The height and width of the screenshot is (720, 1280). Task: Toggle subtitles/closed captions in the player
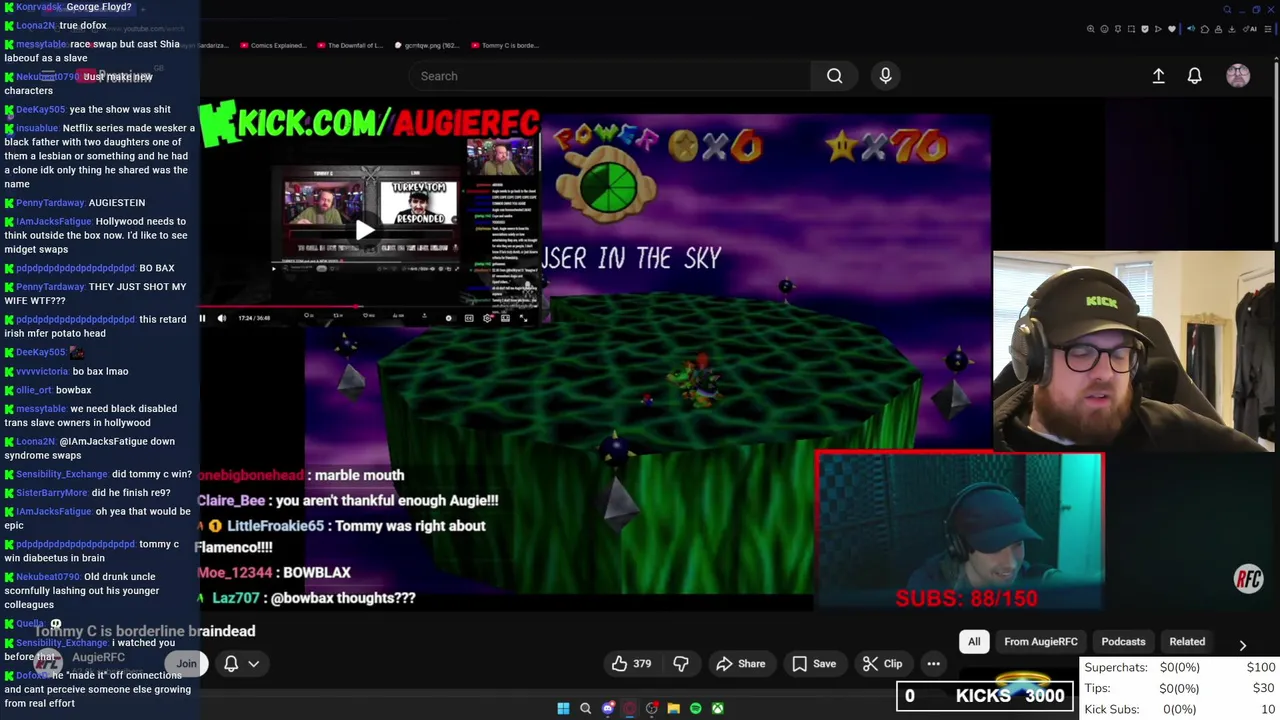tap(469, 318)
